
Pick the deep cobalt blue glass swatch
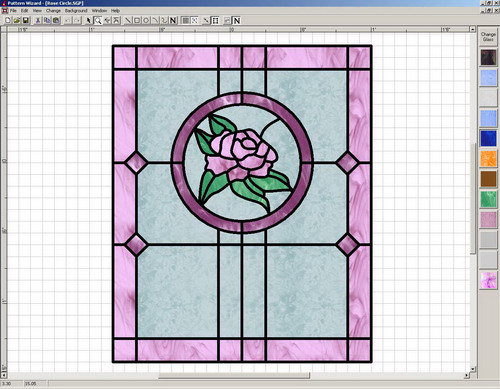pos(488,138)
